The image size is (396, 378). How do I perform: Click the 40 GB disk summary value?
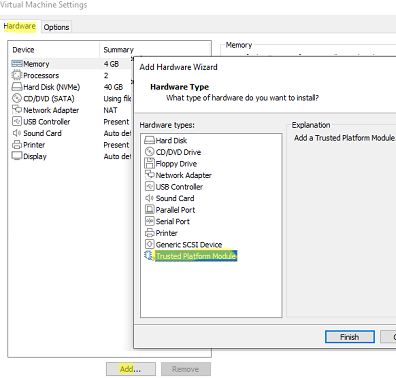tap(113, 87)
